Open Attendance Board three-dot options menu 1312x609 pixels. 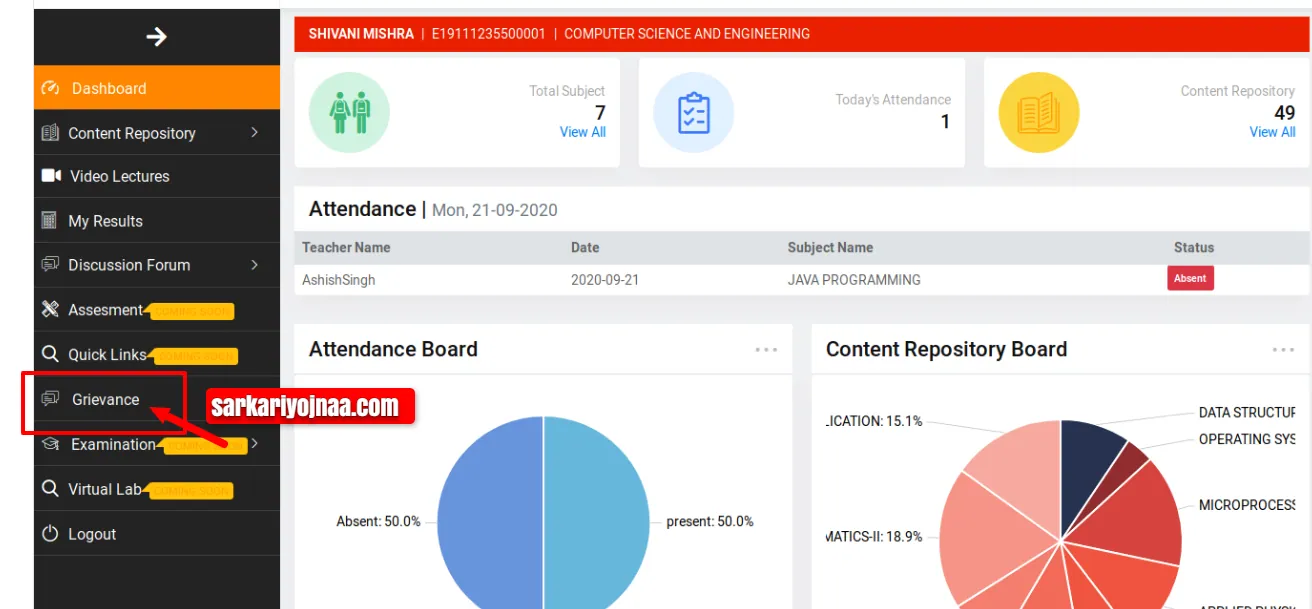766,350
